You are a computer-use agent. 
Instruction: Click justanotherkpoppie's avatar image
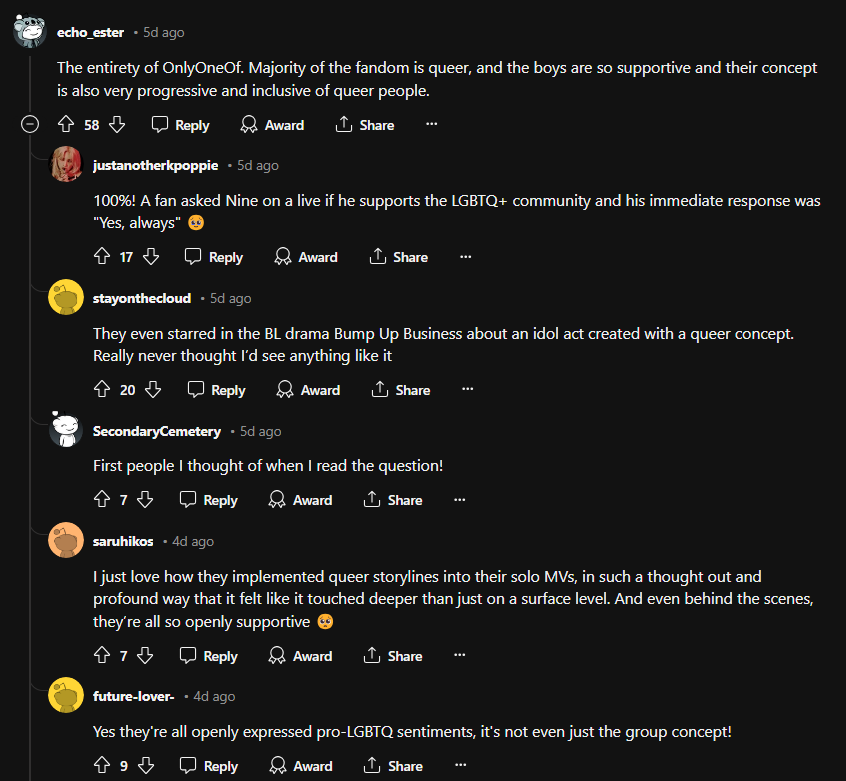coord(66,165)
